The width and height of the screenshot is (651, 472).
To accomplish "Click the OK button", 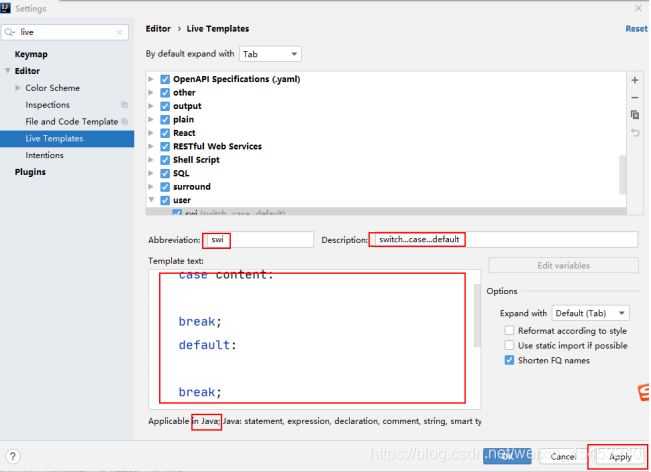I will pyautogui.click(x=507, y=457).
